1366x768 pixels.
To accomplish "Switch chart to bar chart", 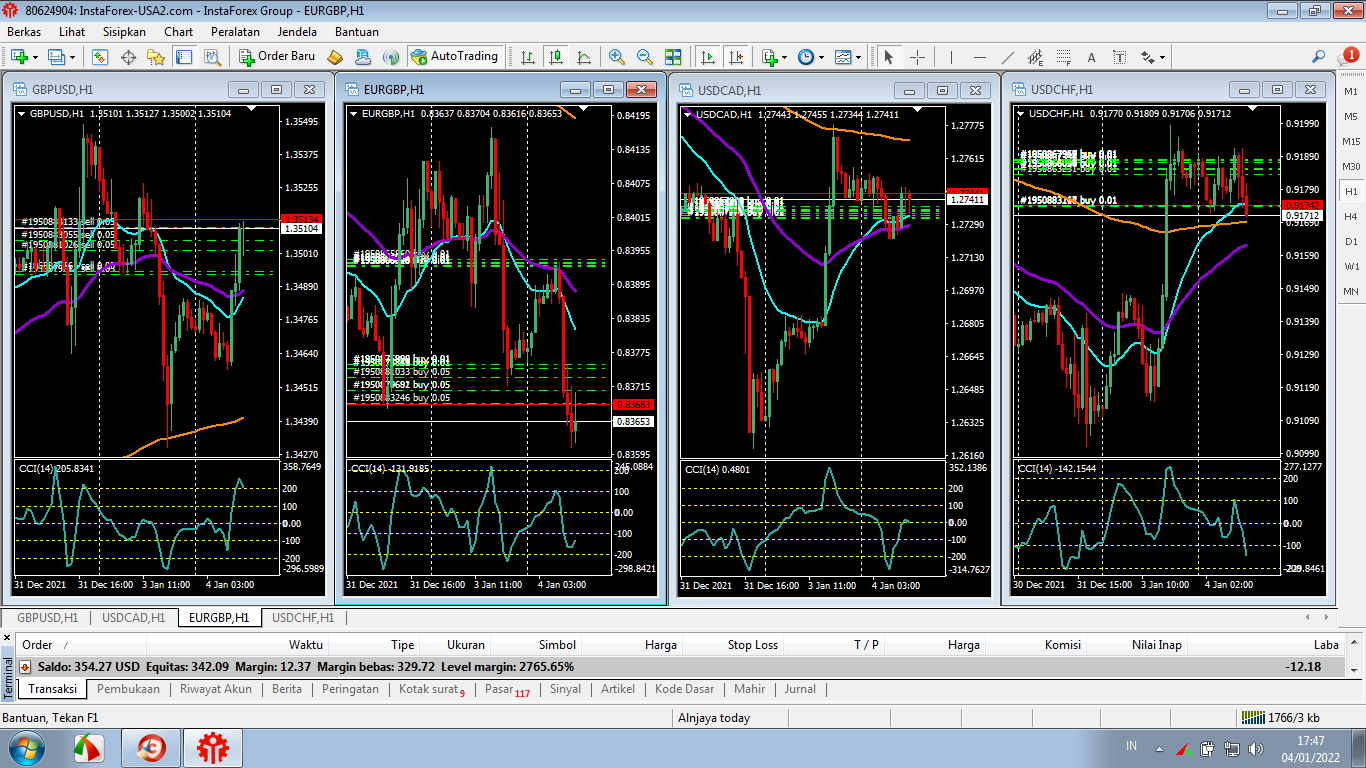I will click(530, 57).
